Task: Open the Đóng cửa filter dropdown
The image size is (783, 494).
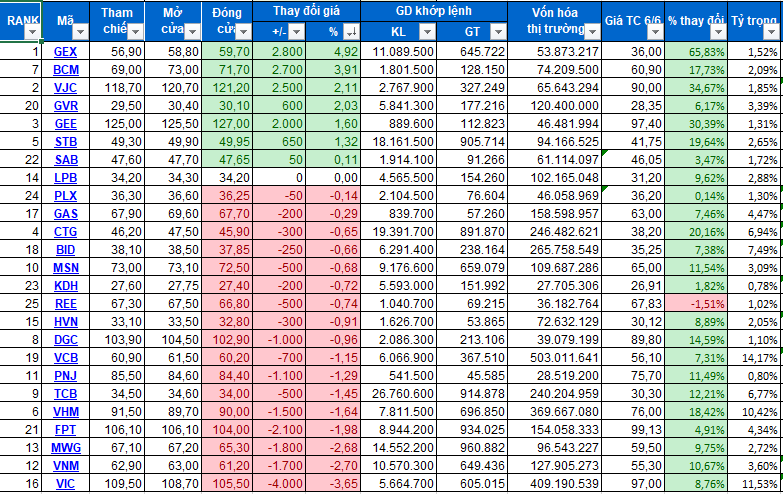Action: (x=243, y=32)
